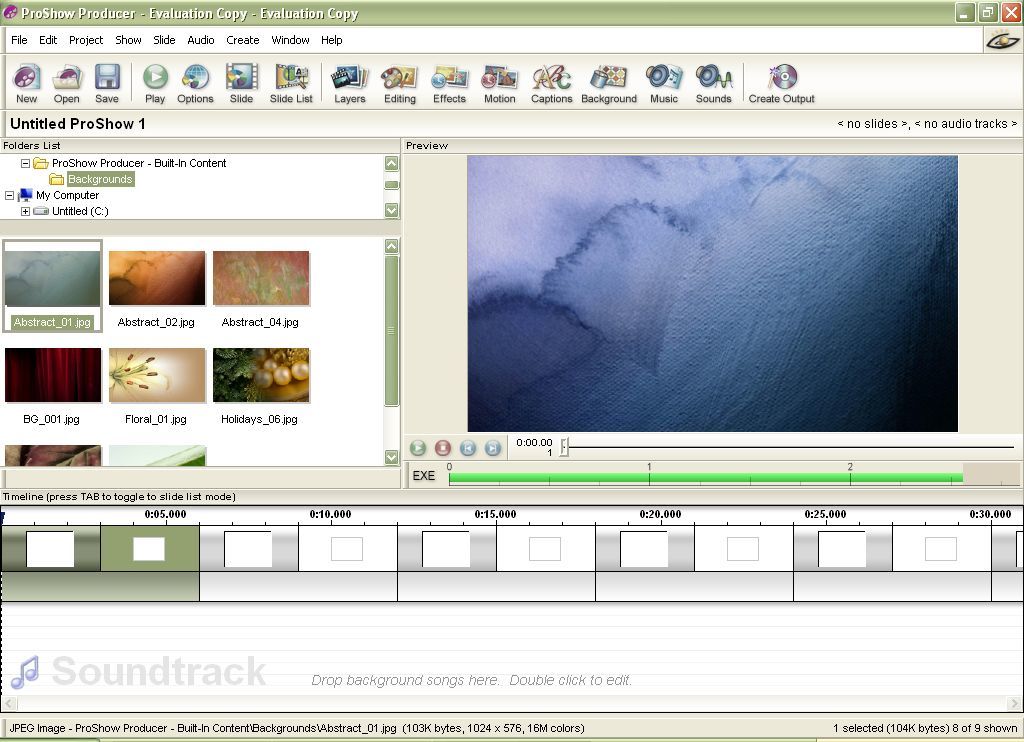This screenshot has width=1024, height=742.
Task: Click the music note Soundtrack icon
Action: coord(25,672)
